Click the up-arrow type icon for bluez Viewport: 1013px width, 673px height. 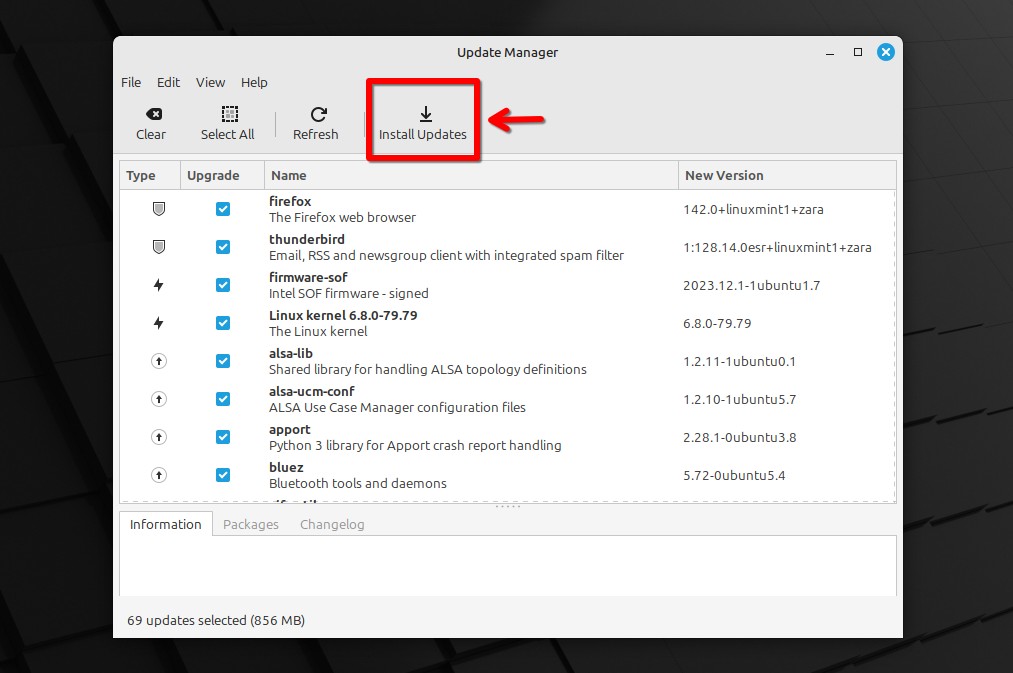click(158, 475)
